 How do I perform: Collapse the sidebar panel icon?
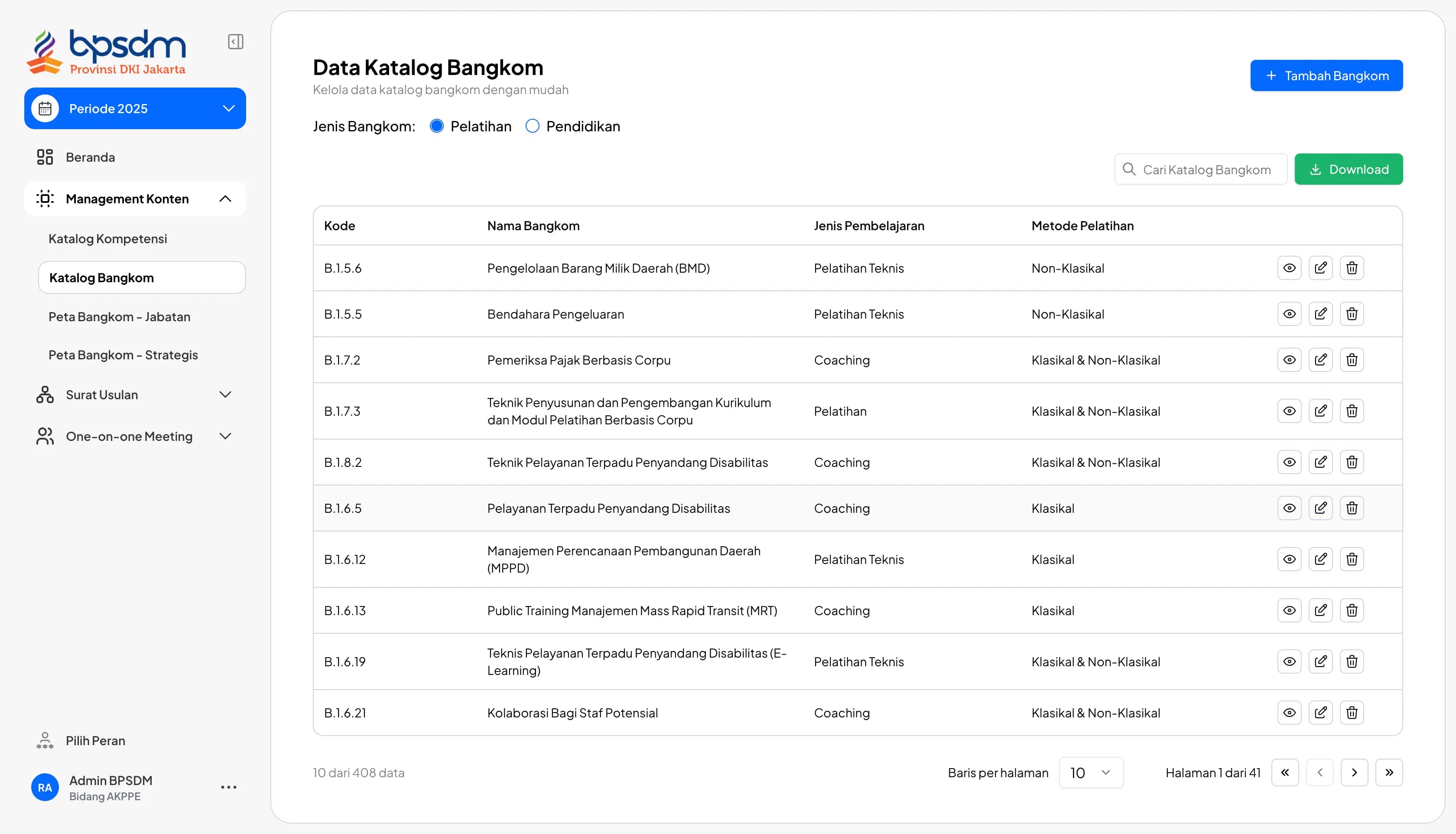pyautogui.click(x=235, y=42)
